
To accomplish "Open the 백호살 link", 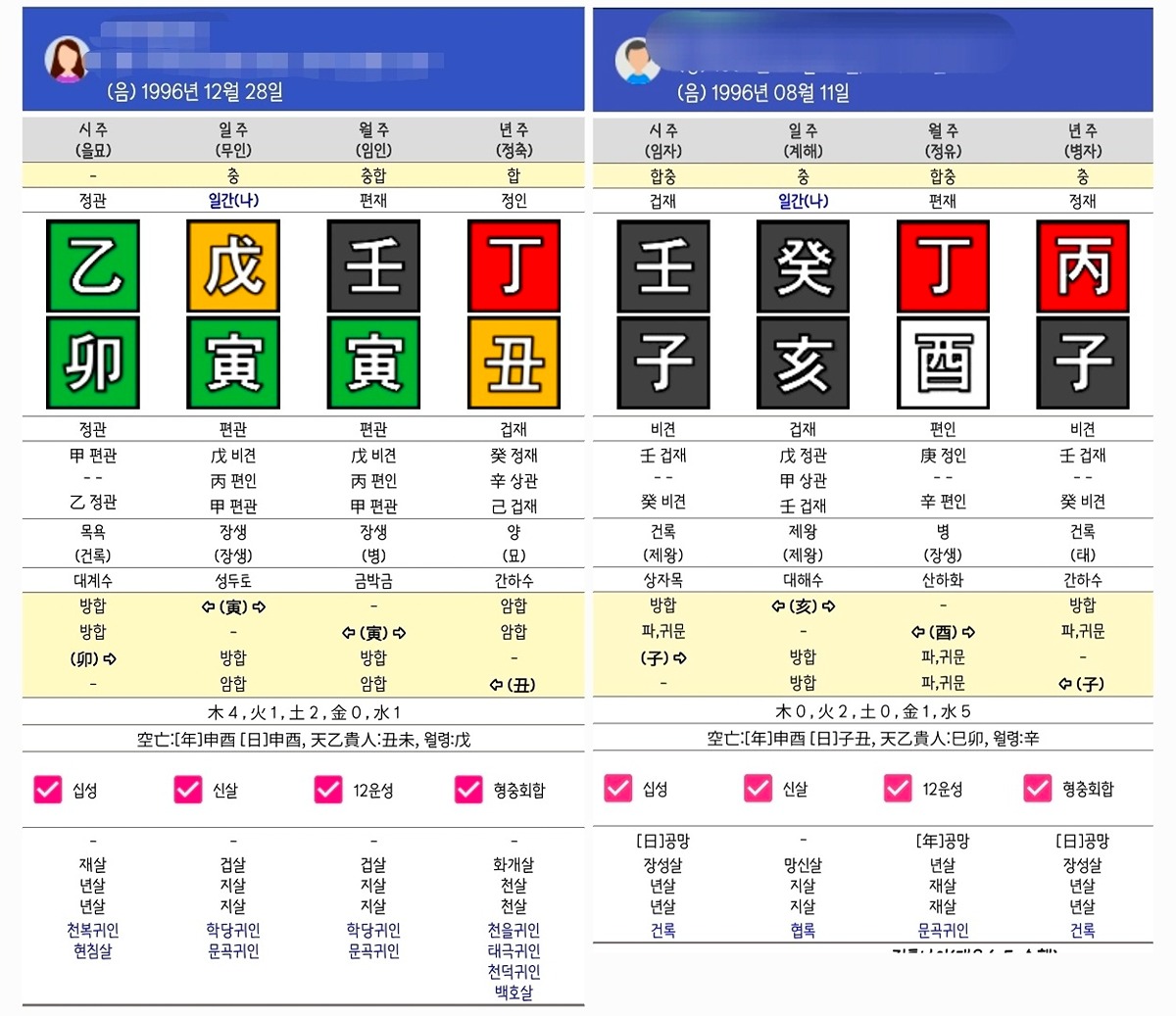I will tap(514, 992).
